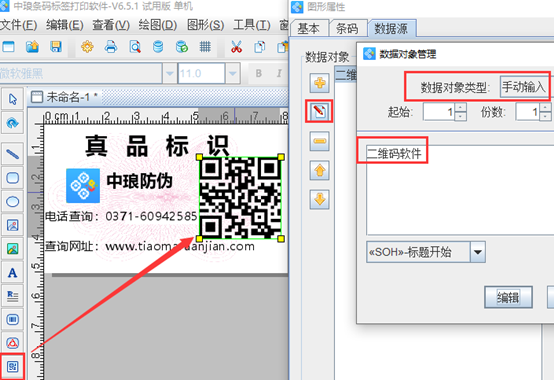
Task: Select the triangle-in-circle tool in the left toolbar
Action: 13,343
